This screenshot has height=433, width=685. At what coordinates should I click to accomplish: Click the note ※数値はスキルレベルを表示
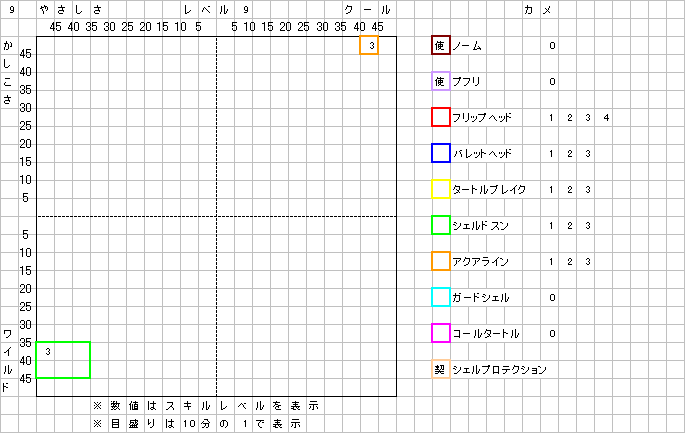coord(206,406)
